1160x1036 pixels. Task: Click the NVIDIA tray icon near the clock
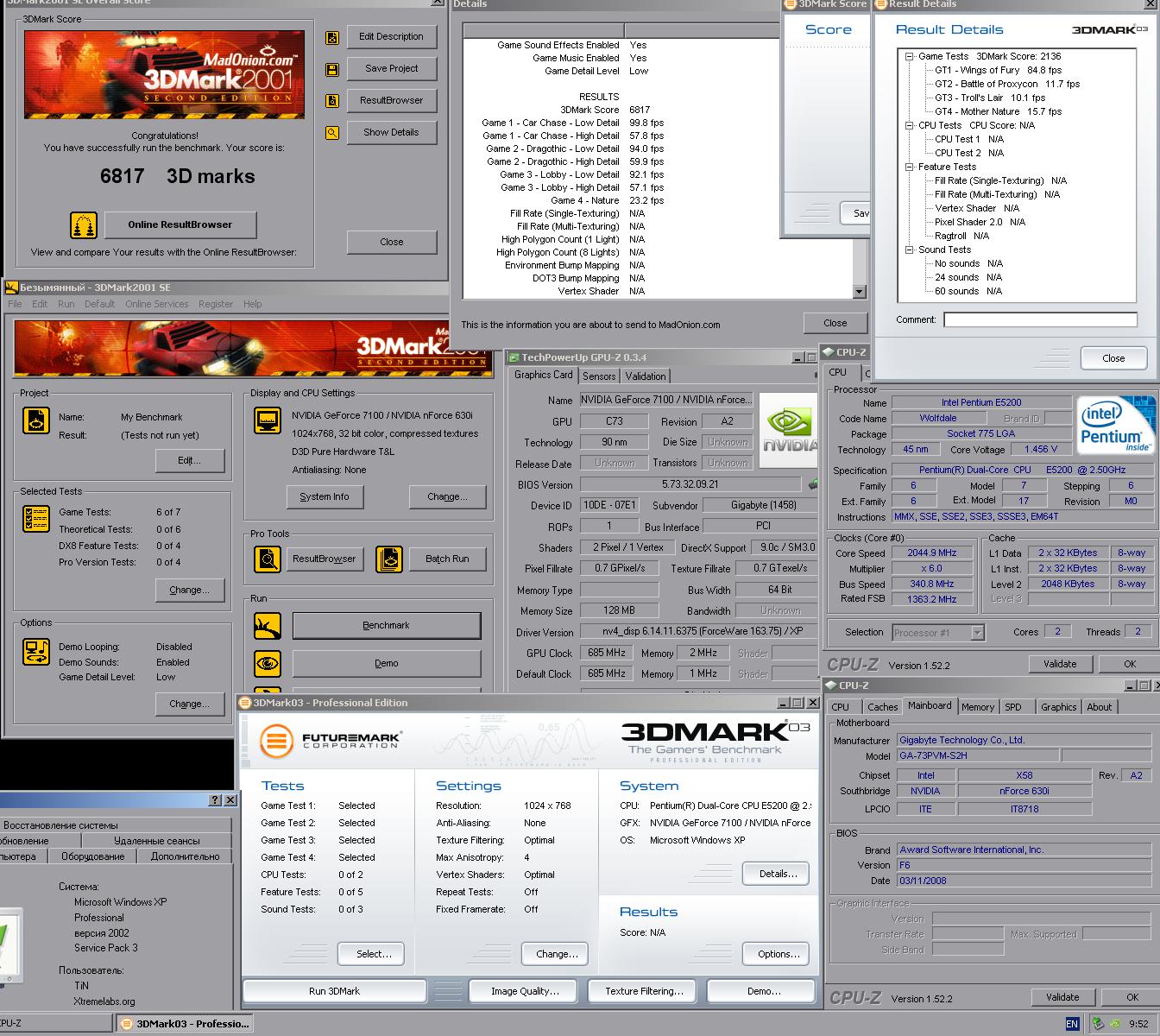[1114, 1024]
